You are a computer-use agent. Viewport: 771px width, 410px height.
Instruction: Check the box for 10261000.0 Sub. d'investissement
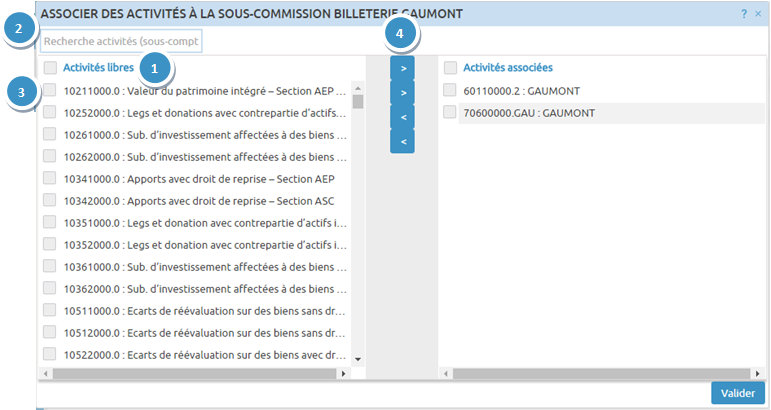(49, 134)
